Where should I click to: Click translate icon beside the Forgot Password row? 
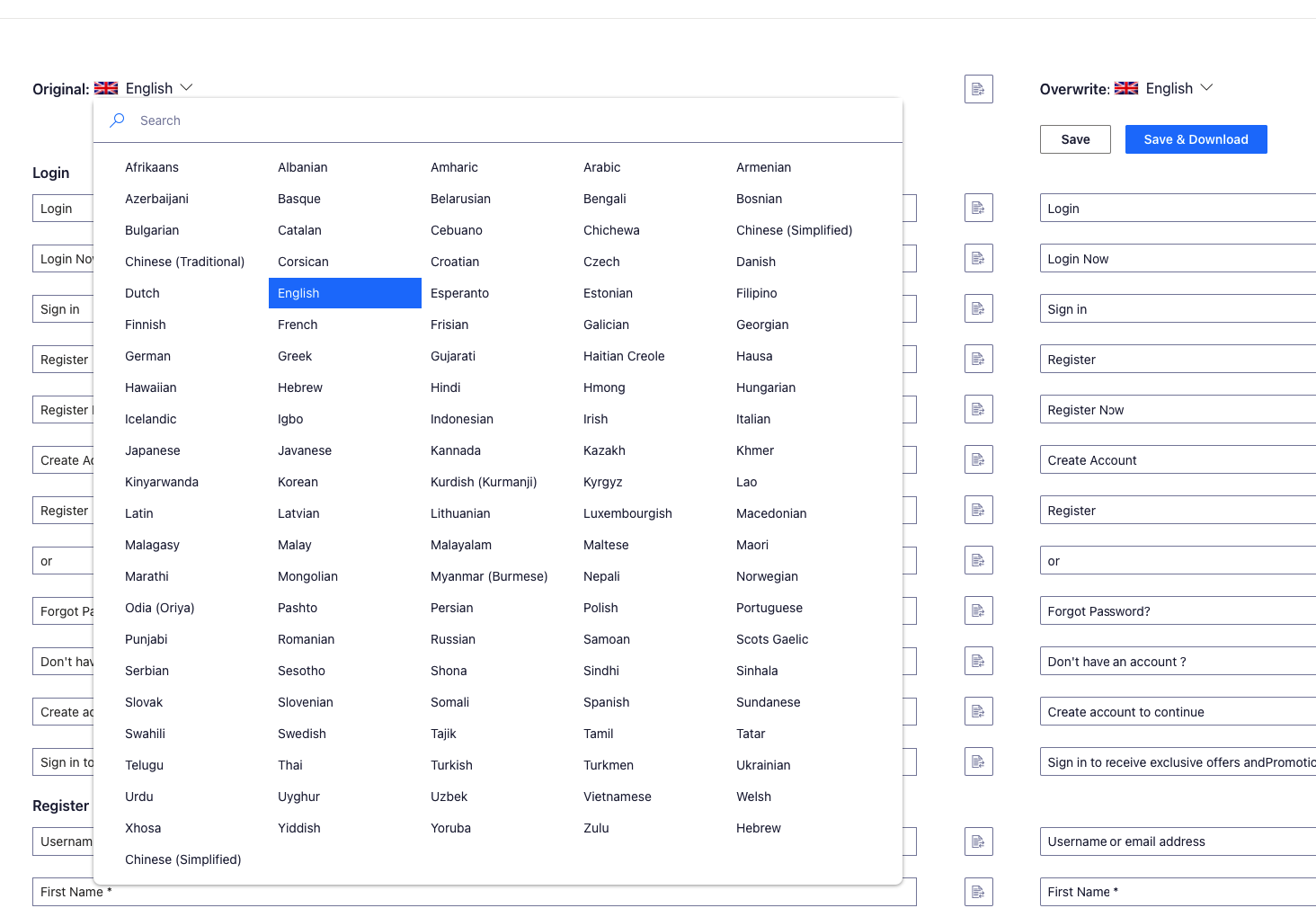point(979,610)
